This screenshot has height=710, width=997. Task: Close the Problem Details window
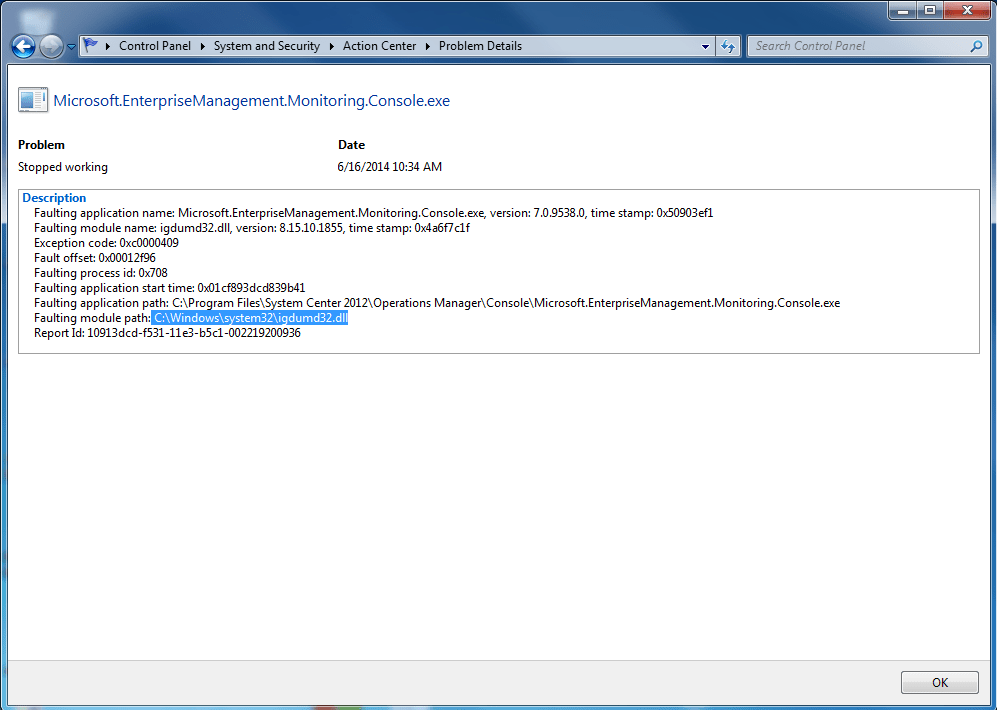pos(967,10)
